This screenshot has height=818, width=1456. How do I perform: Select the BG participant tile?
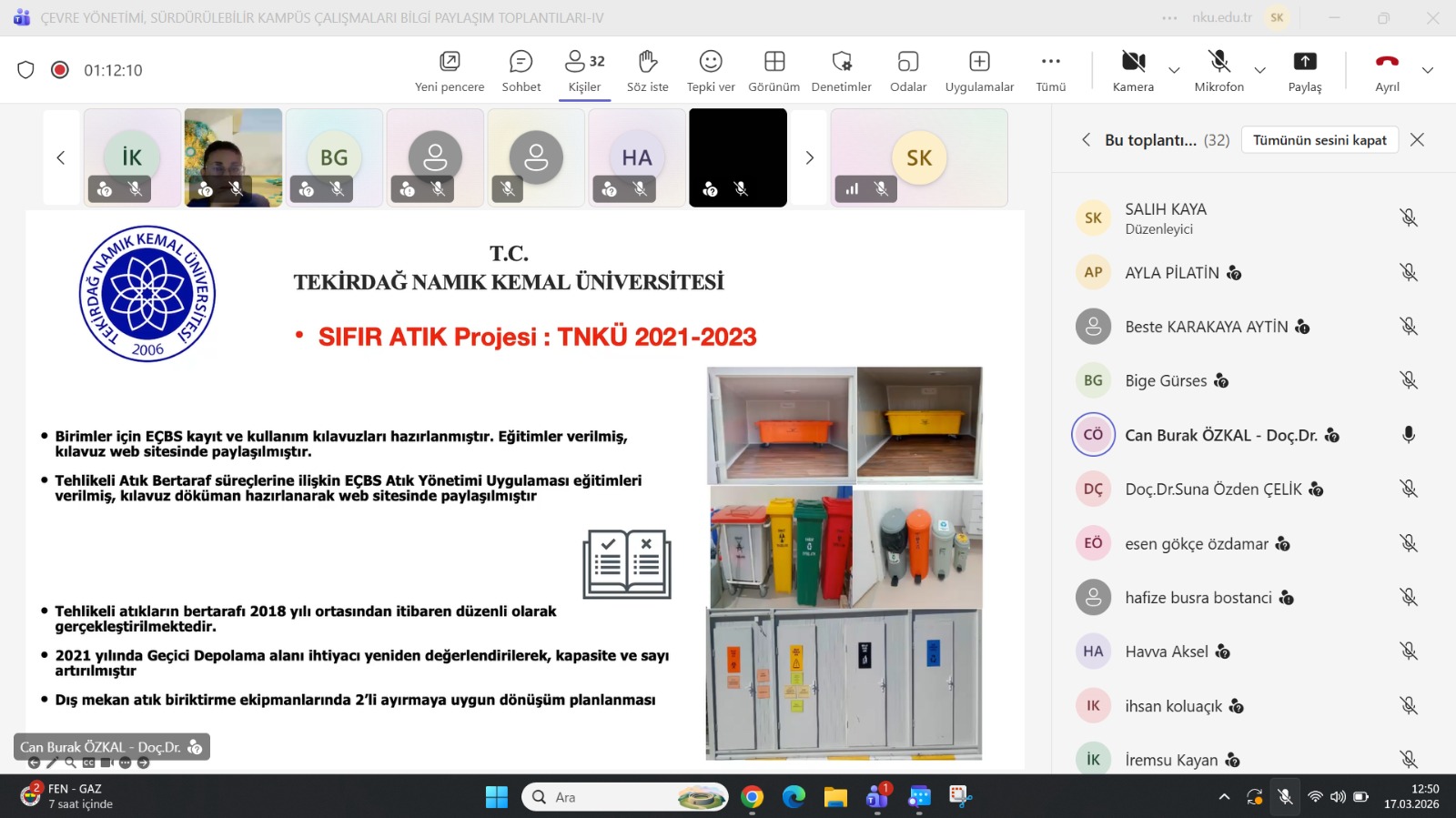[x=334, y=157]
